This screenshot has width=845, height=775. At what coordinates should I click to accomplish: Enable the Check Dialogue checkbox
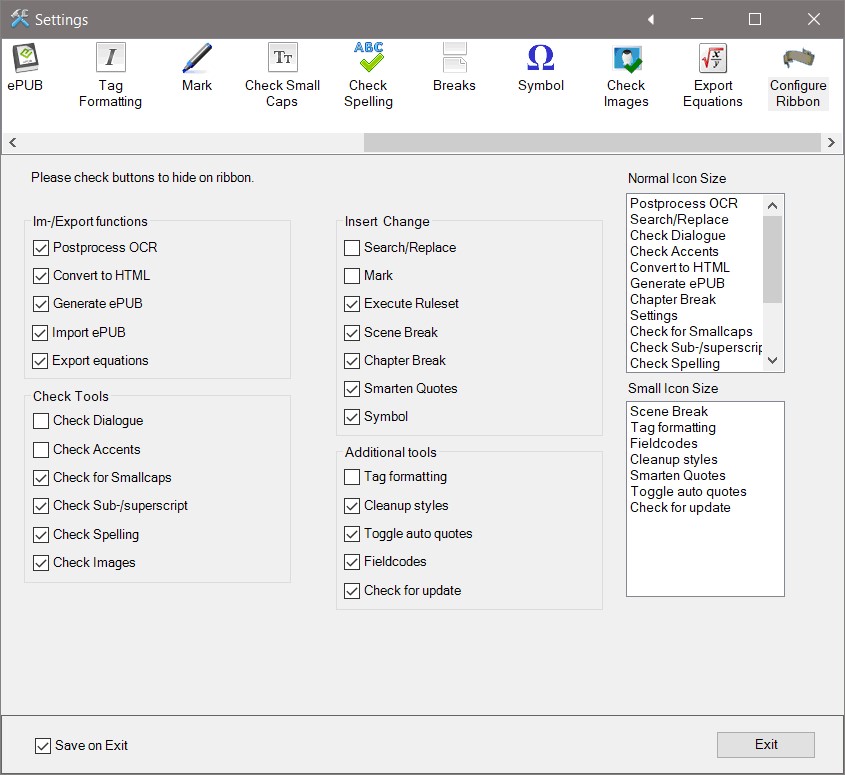tap(40, 421)
